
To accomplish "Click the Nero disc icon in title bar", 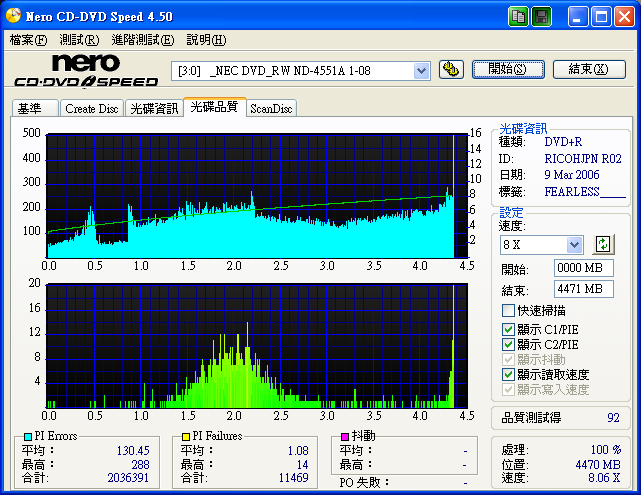I will point(13,16).
